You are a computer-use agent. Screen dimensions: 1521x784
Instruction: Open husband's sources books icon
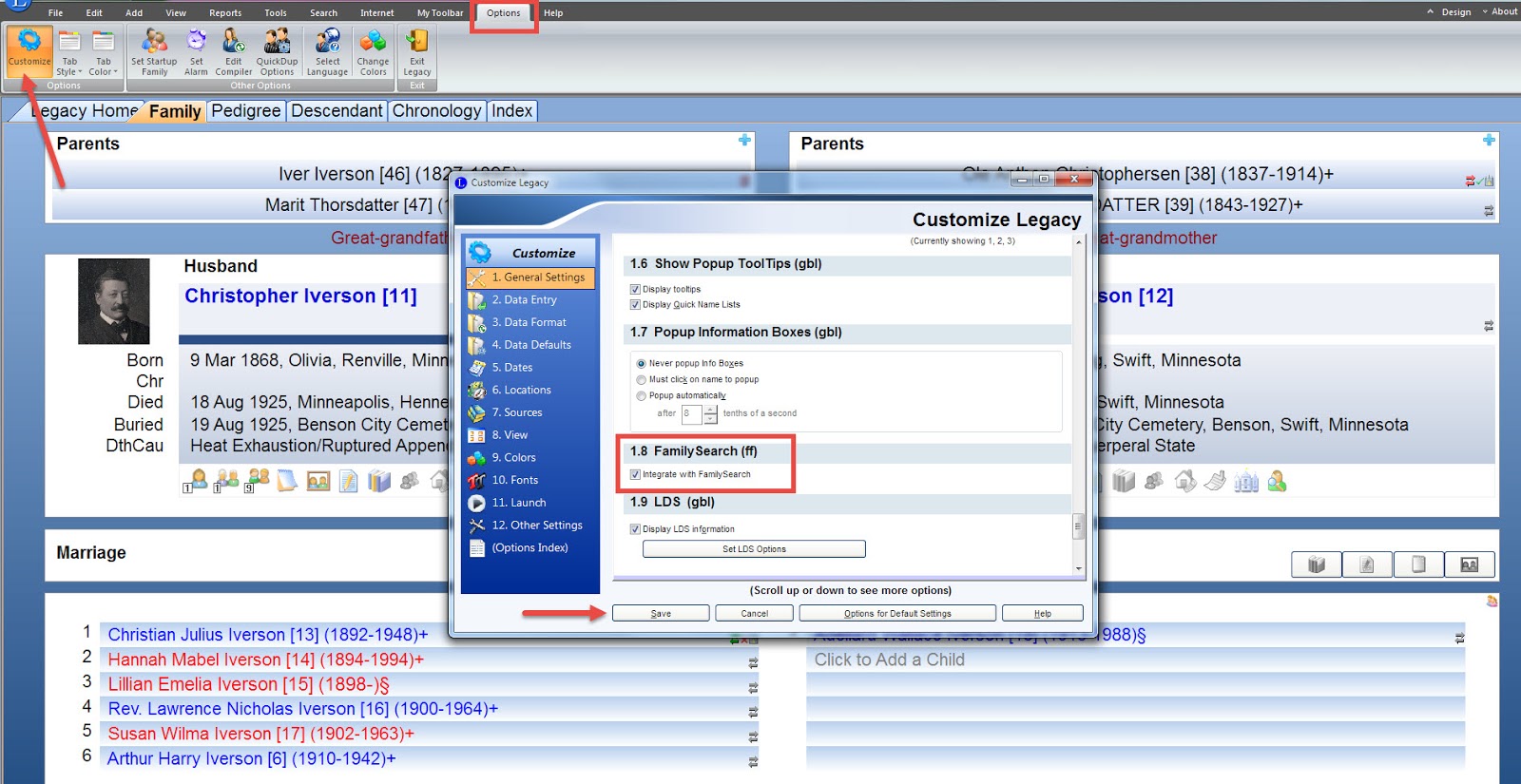(x=379, y=482)
